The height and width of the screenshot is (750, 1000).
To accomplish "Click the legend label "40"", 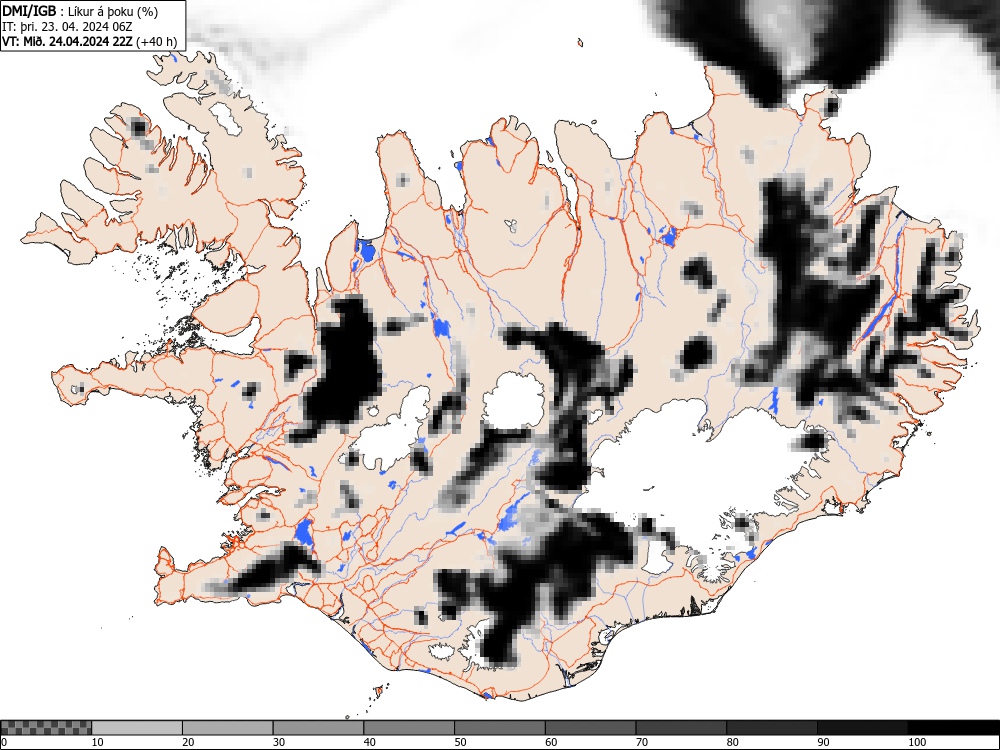I will point(369,742).
